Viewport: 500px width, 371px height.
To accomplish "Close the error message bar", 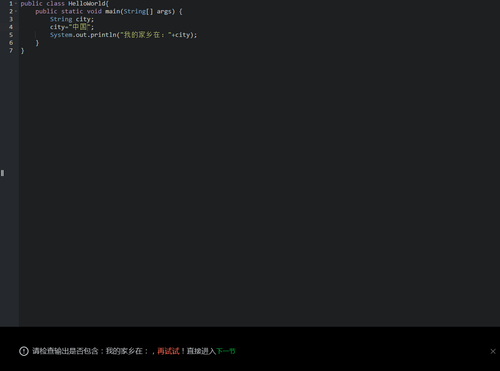I will pyautogui.click(x=493, y=351).
